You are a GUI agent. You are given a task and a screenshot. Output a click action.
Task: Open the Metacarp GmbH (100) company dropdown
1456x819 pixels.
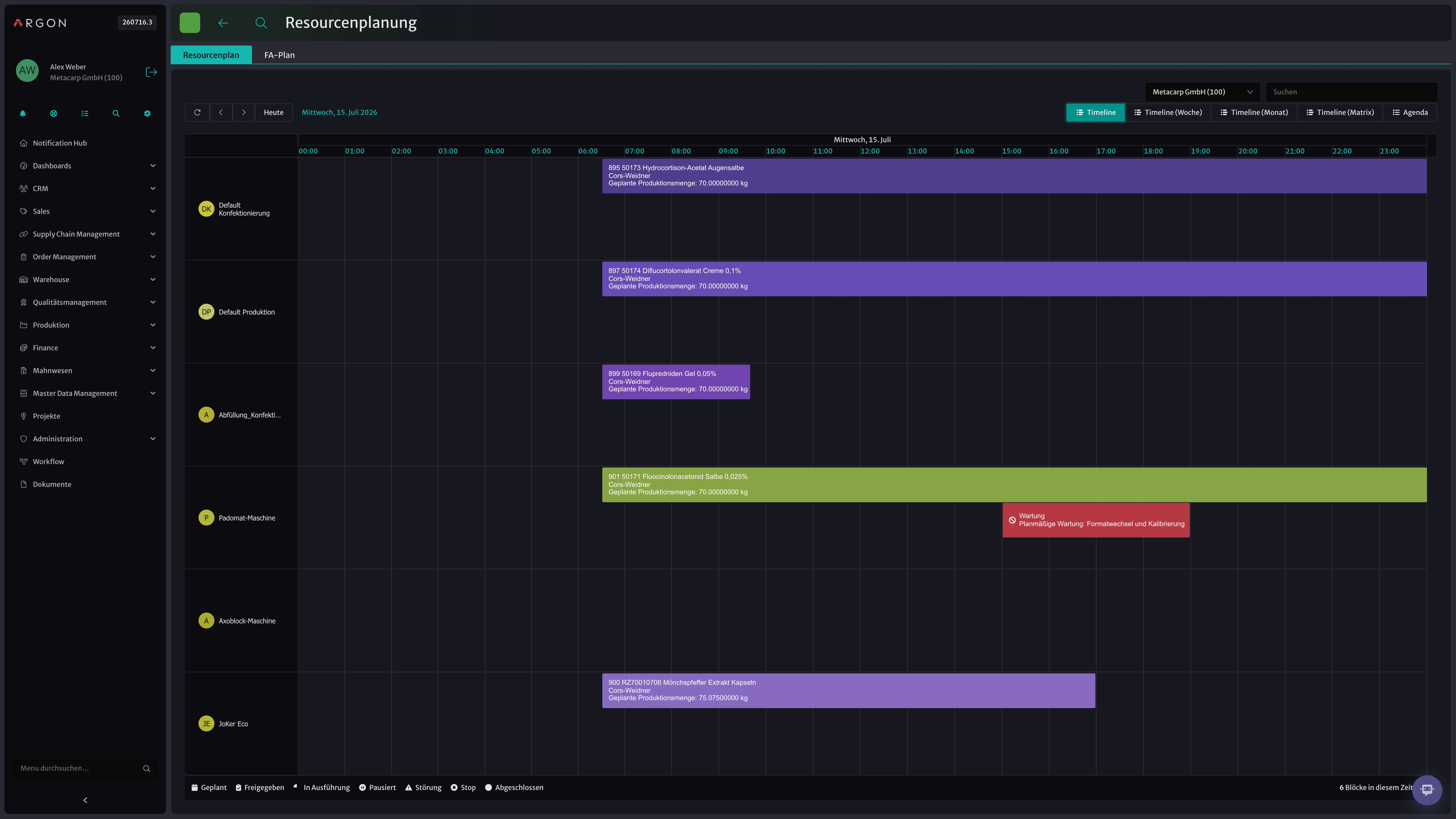coord(1202,92)
